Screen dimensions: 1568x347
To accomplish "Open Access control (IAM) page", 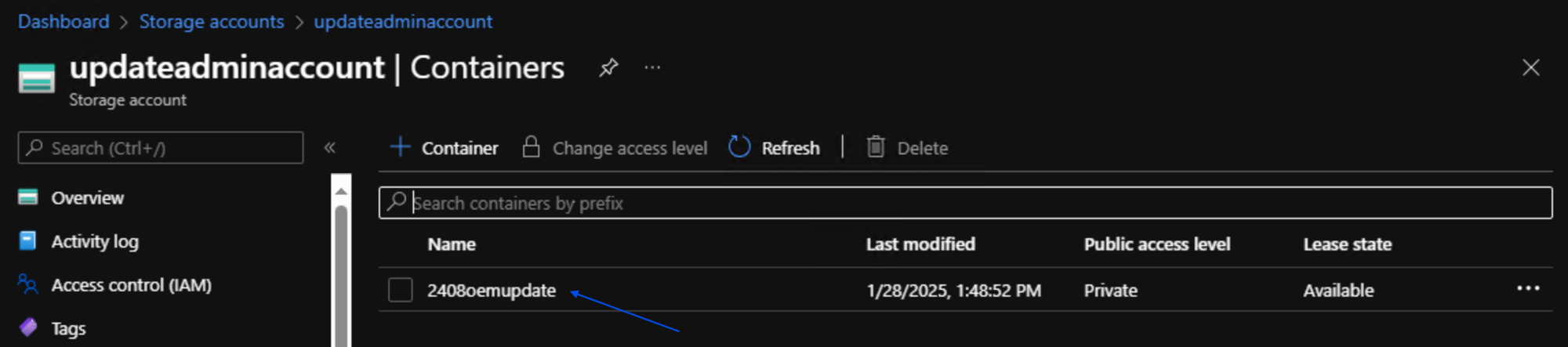I will tap(131, 285).
